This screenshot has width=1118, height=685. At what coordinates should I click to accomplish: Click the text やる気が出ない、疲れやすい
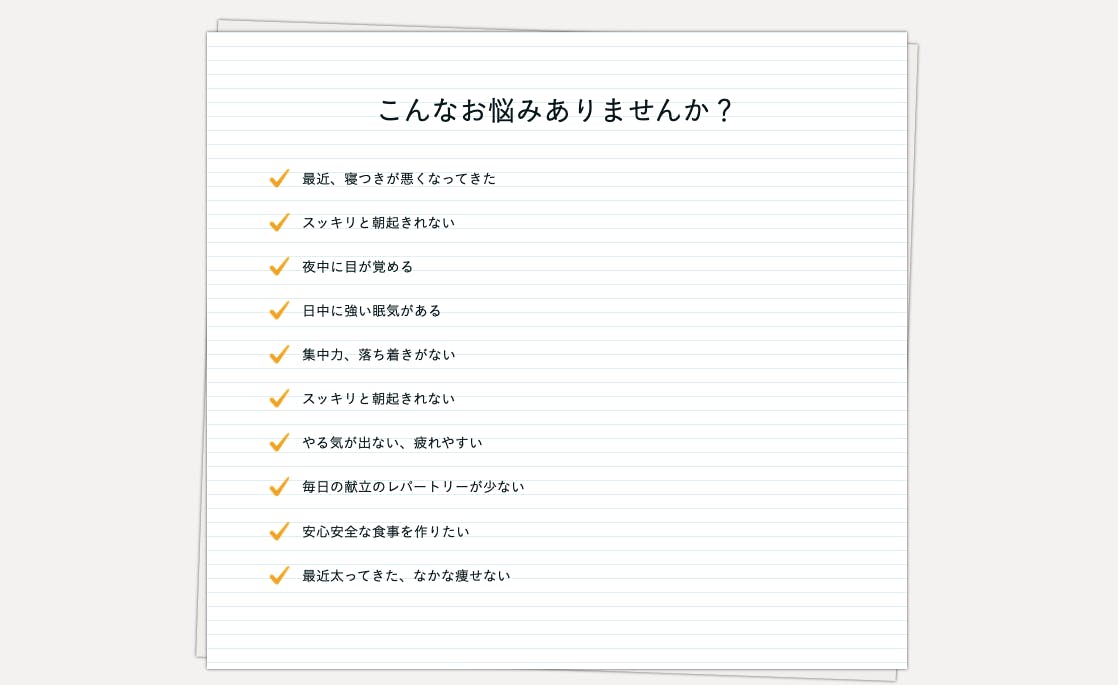click(392, 443)
